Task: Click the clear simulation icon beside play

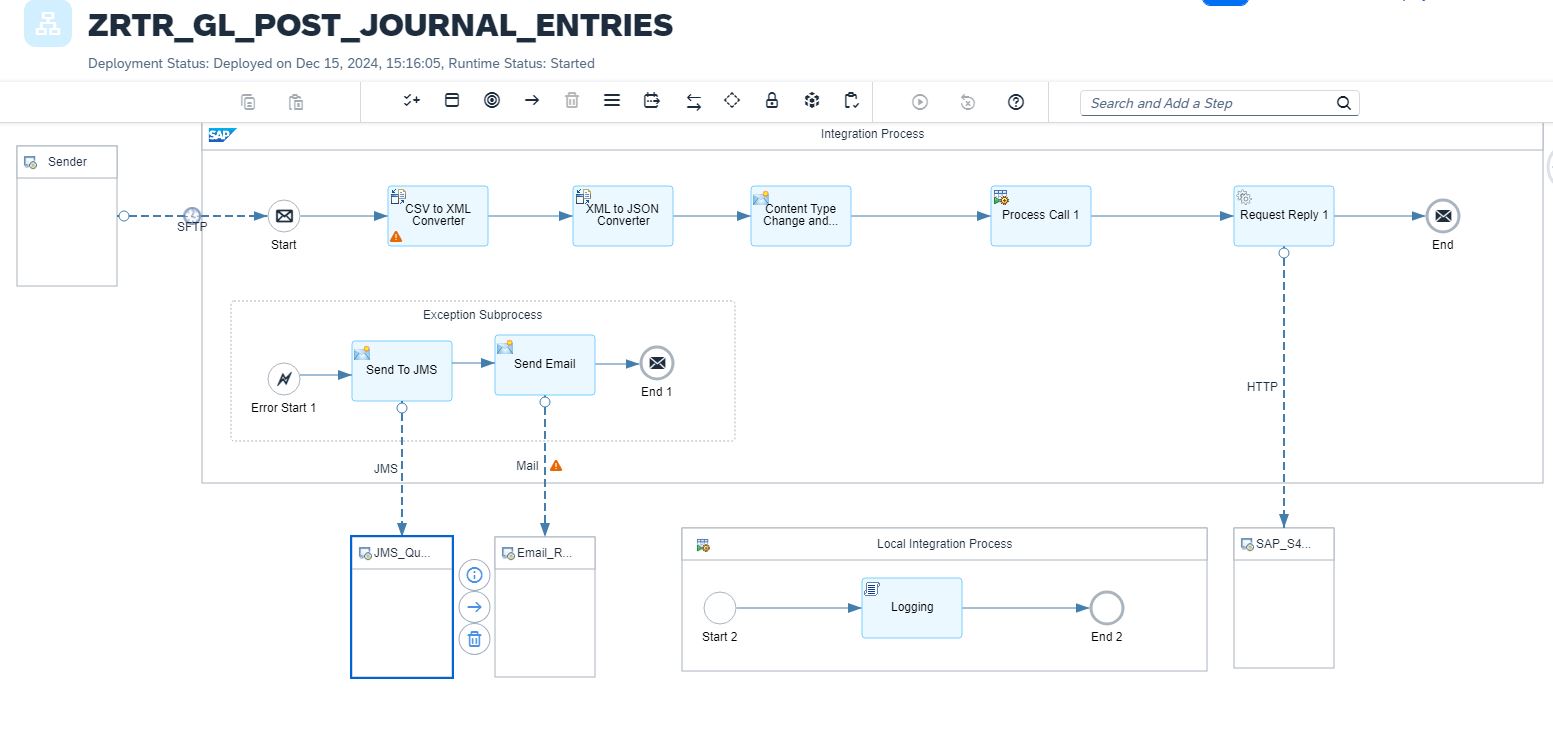Action: (x=966, y=102)
